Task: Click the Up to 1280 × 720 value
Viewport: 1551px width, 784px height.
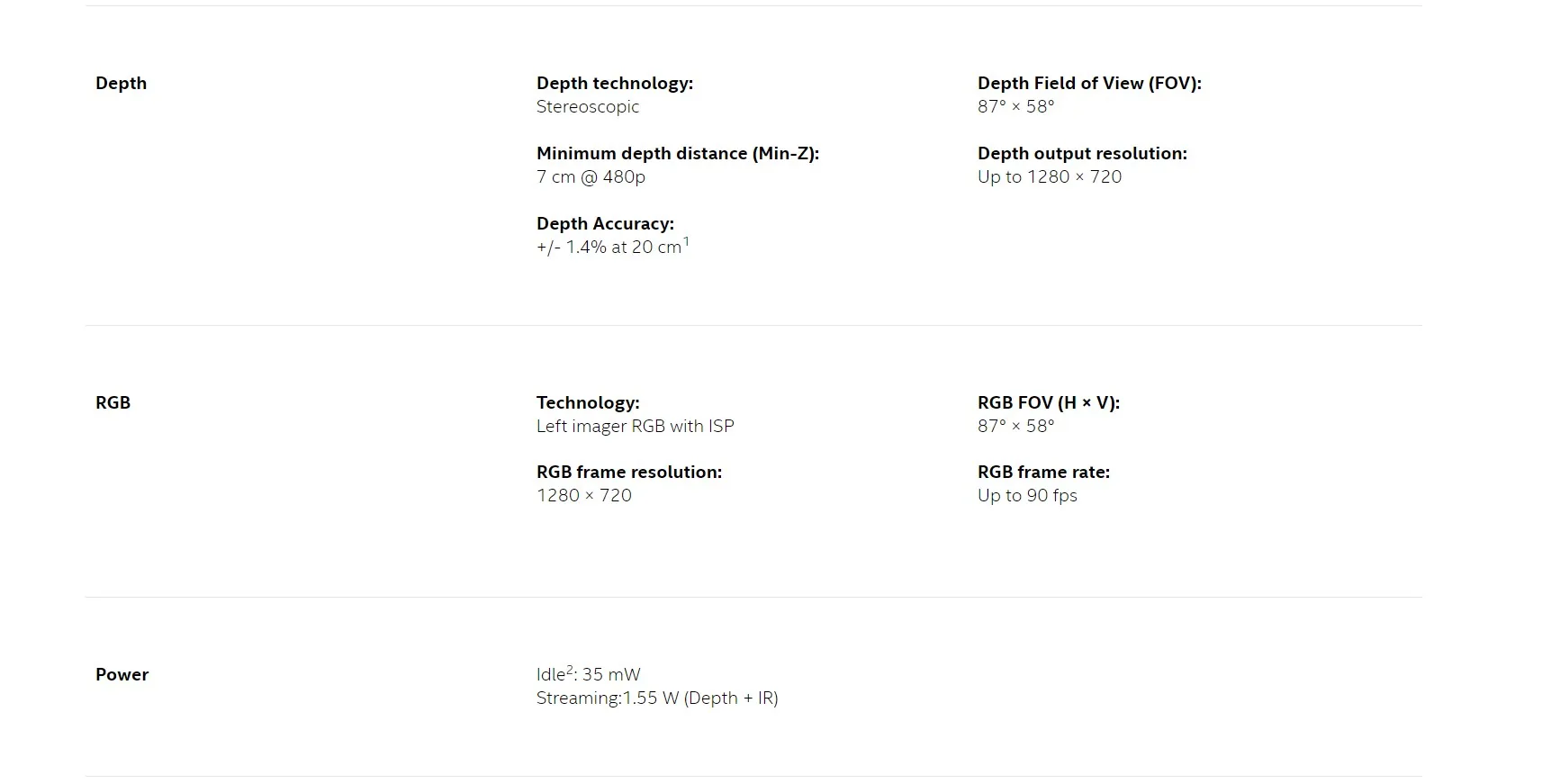Action: [x=1050, y=176]
